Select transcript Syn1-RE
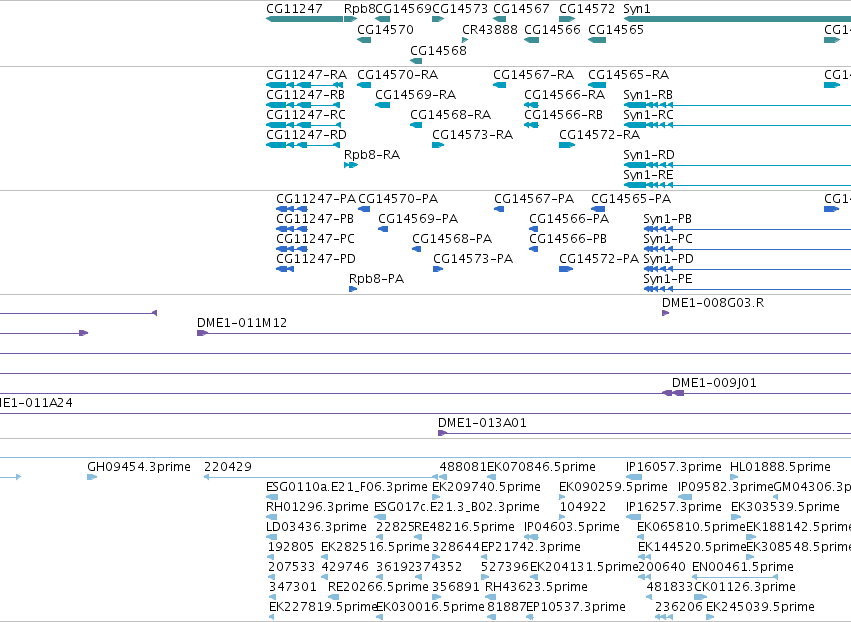 point(648,175)
